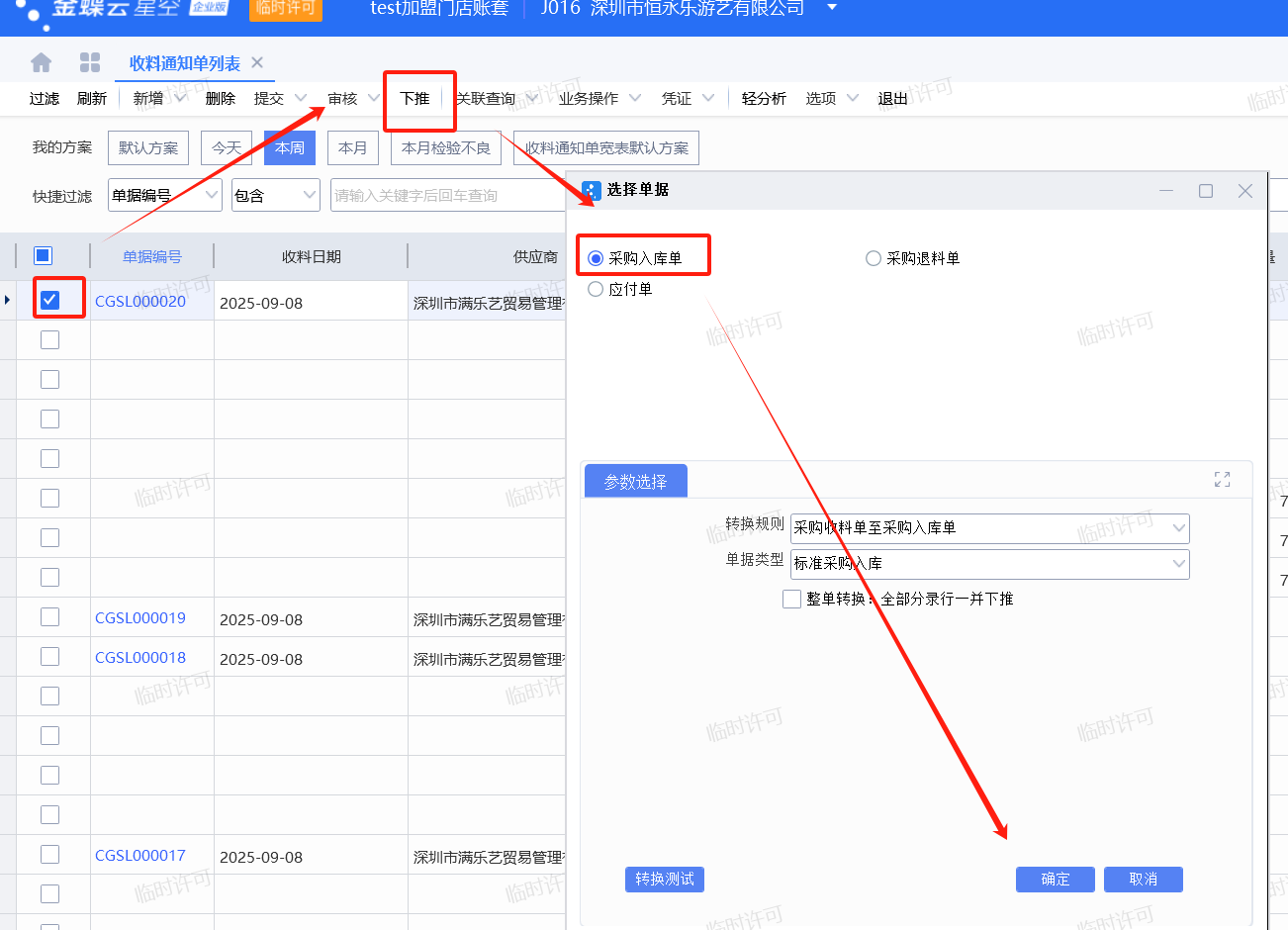Close the 收料通知单列表 tab
1288x930 pixels.
click(x=257, y=62)
